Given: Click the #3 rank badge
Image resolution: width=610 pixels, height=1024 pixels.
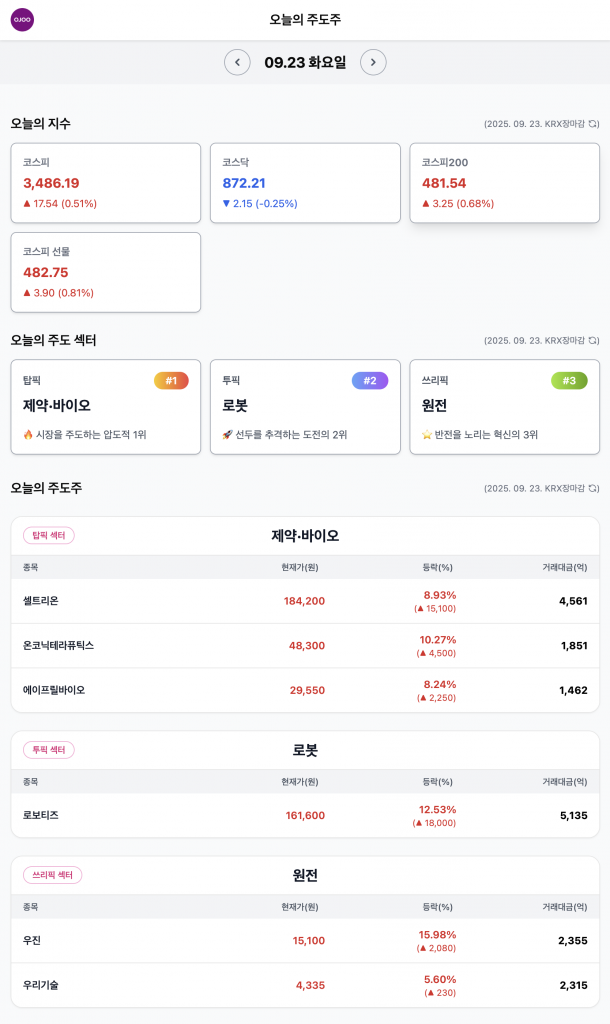Looking at the screenshot, I should (x=569, y=380).
